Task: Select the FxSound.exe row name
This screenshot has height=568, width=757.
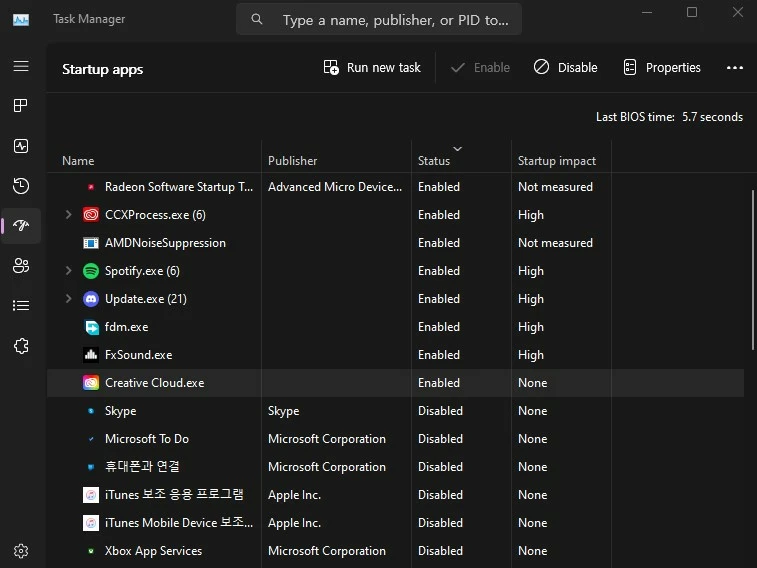Action: point(138,355)
